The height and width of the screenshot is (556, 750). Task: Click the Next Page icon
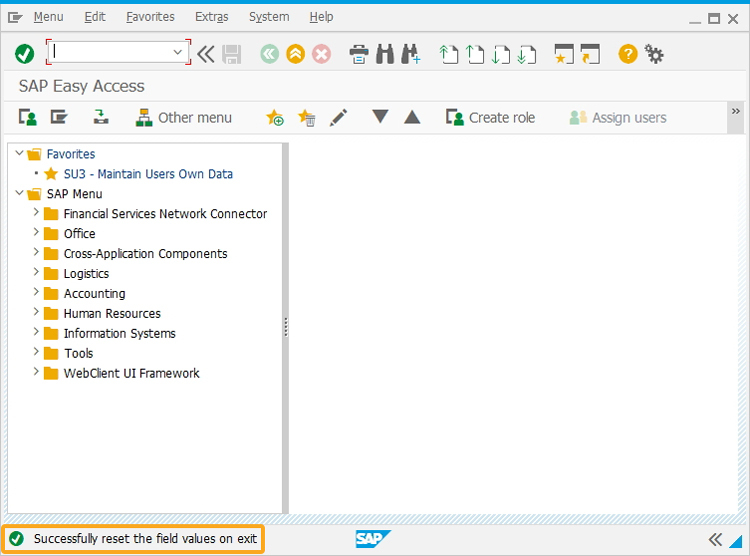click(x=500, y=54)
